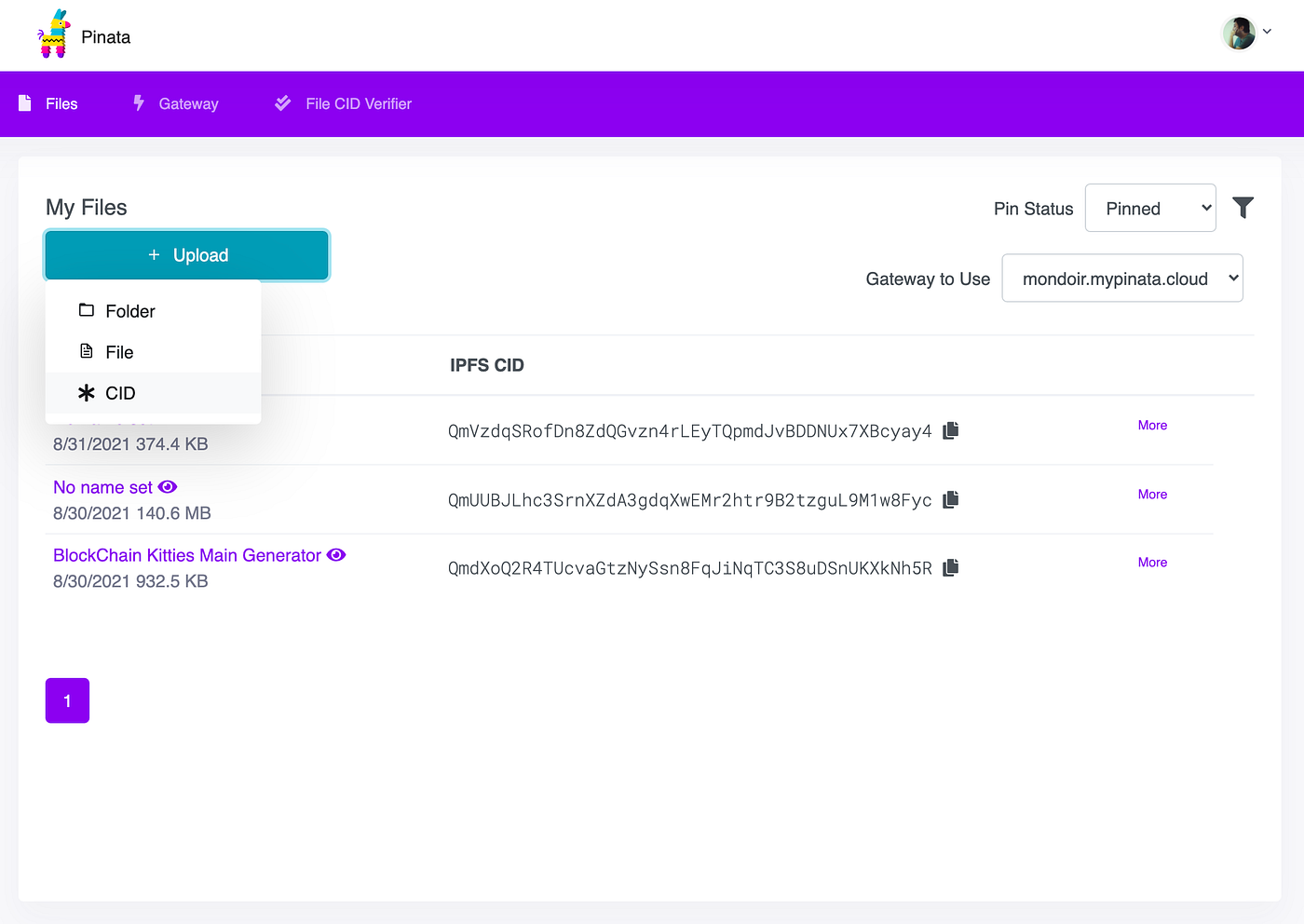Click the profile avatar picture

point(1238,32)
